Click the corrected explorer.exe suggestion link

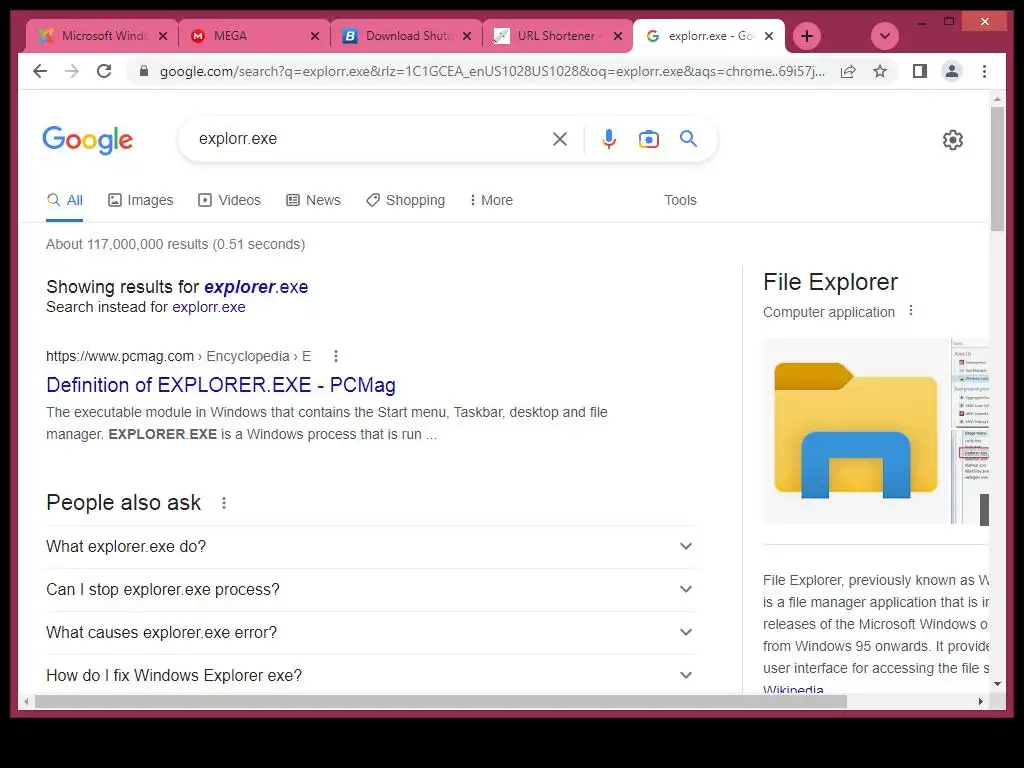pyautogui.click(x=256, y=287)
